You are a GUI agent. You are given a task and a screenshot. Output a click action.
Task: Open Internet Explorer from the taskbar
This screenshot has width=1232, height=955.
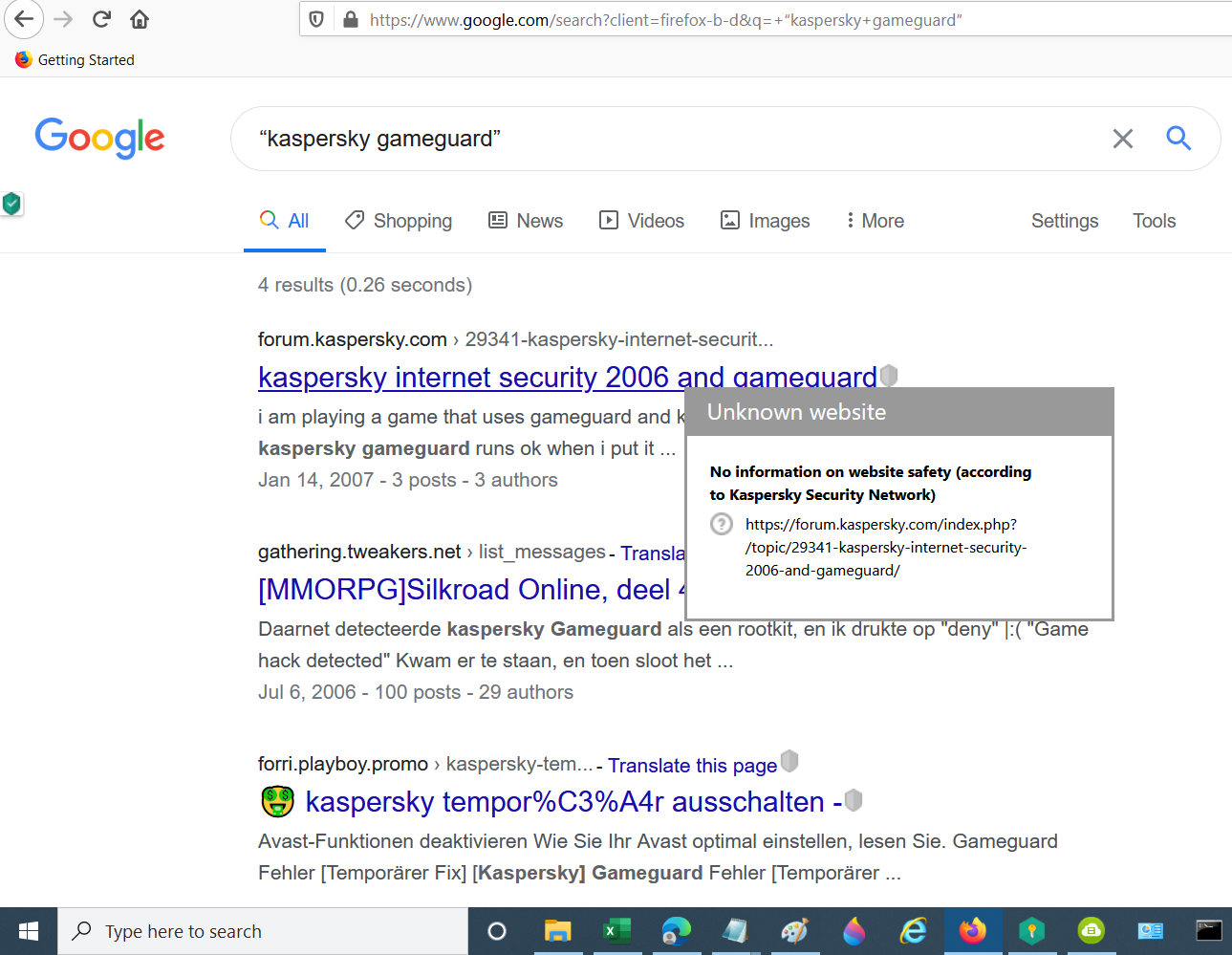coord(914,931)
